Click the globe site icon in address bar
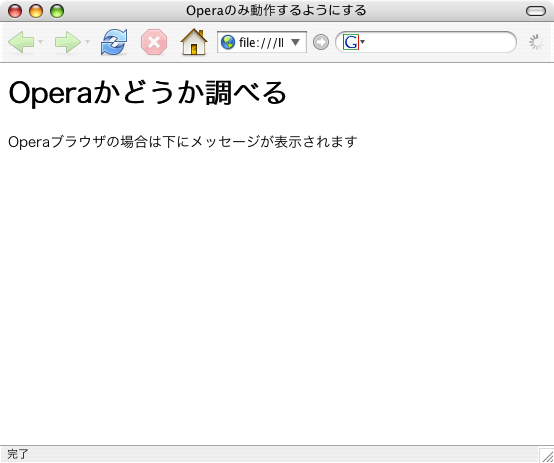 [x=228, y=42]
